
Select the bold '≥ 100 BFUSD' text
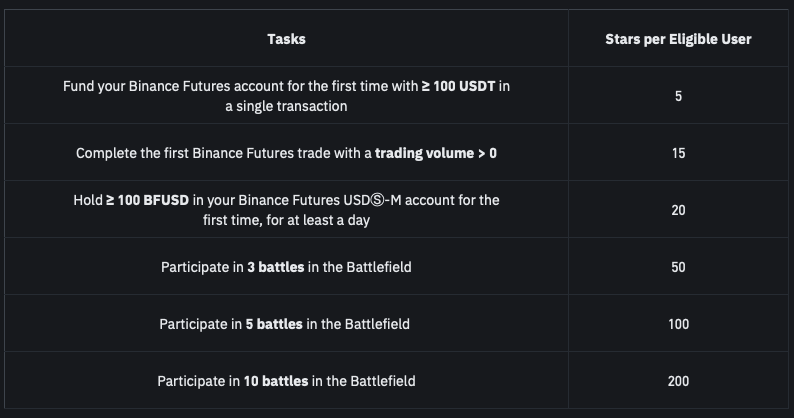147,200
